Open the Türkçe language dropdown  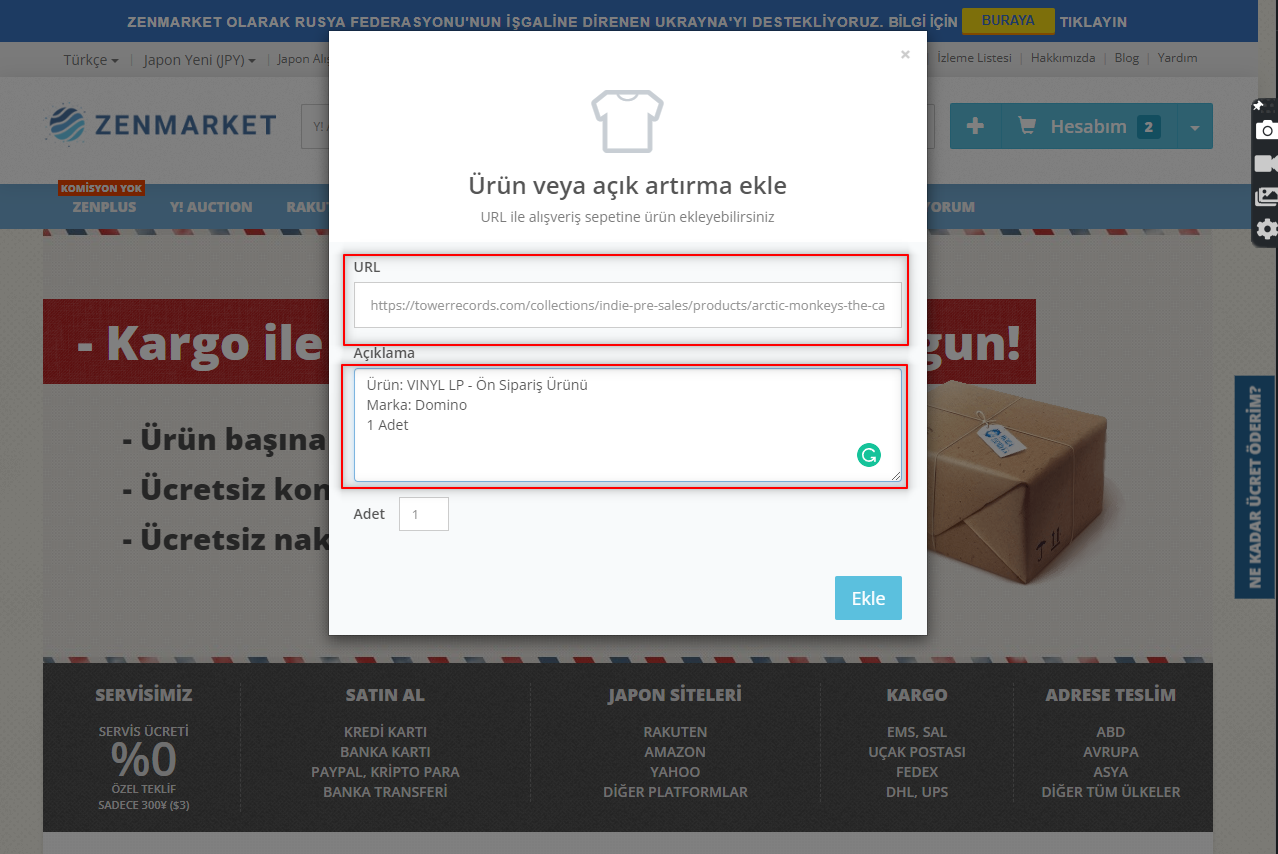point(91,59)
